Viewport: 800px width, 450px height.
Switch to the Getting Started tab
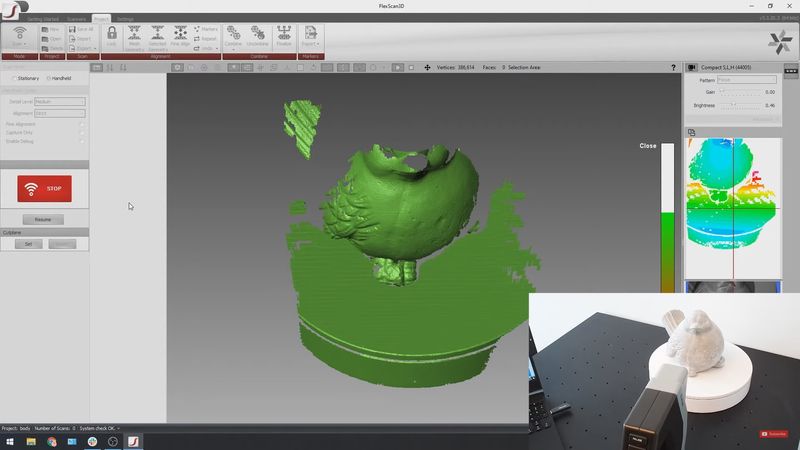[42, 19]
